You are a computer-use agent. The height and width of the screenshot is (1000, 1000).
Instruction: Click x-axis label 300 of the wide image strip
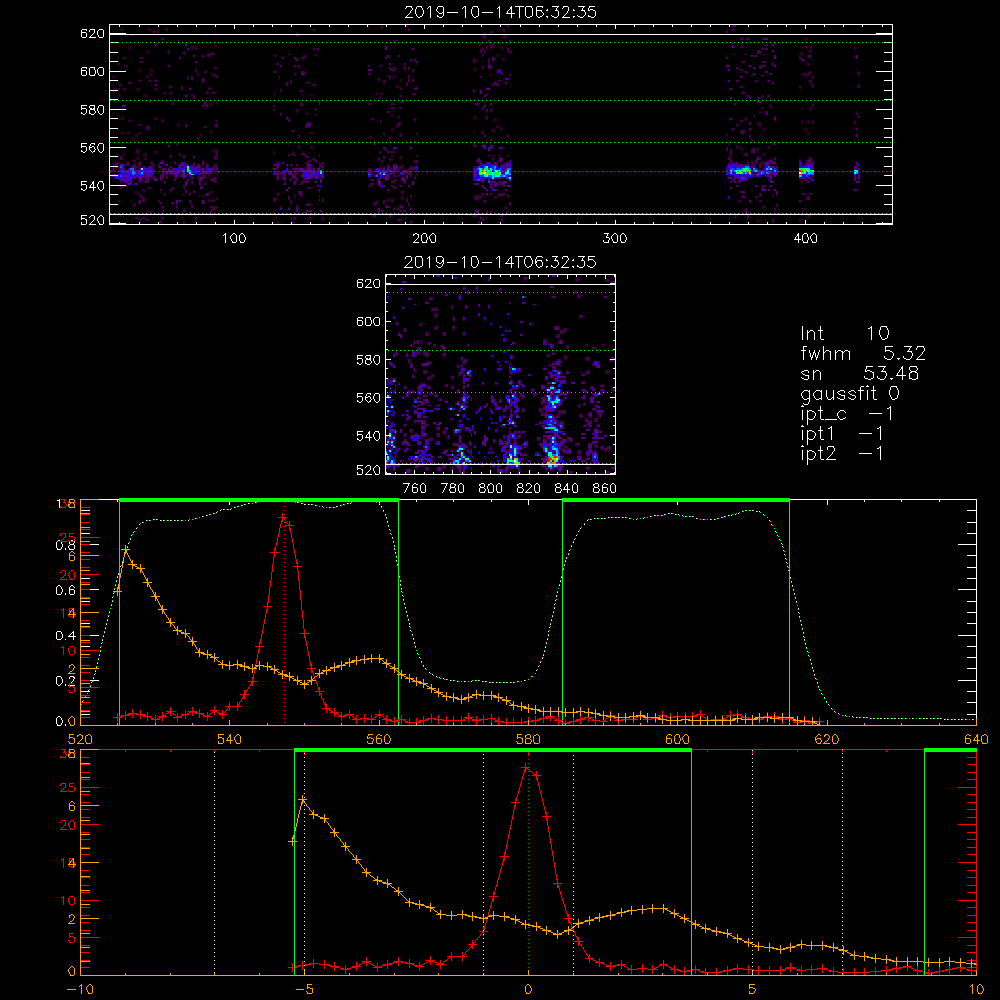(x=615, y=239)
